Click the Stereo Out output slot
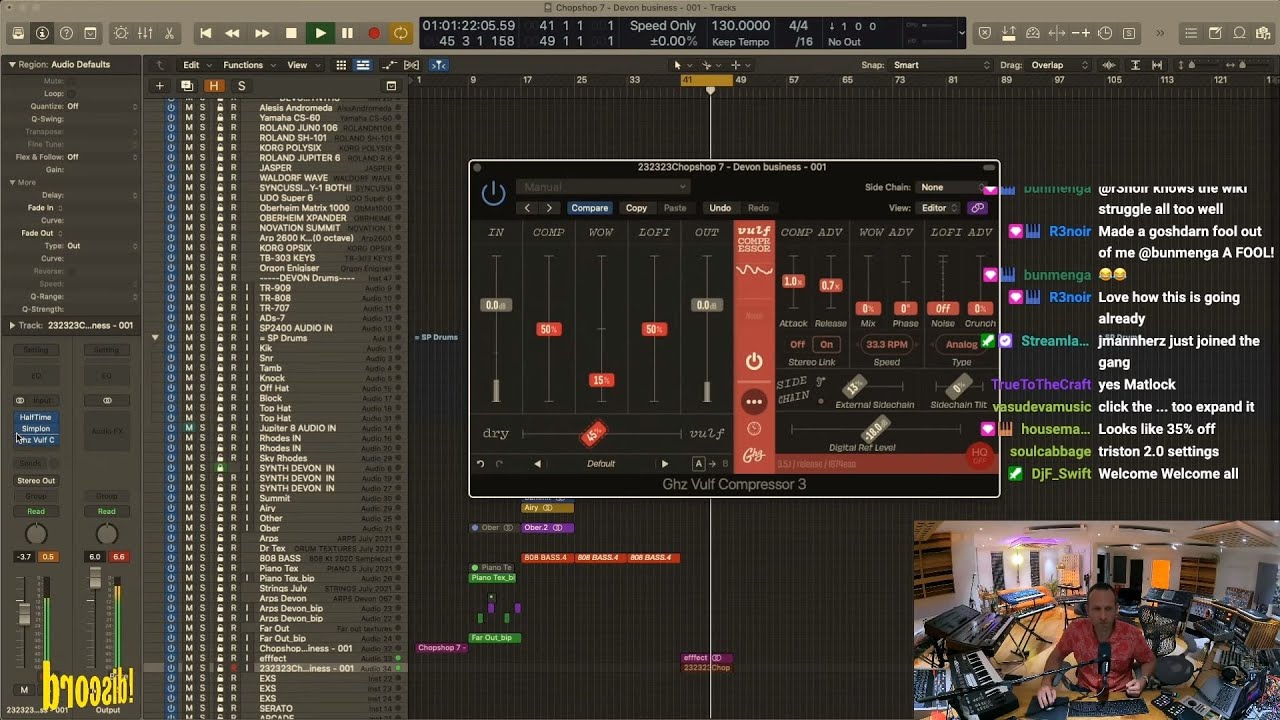1280x720 pixels. coord(36,481)
